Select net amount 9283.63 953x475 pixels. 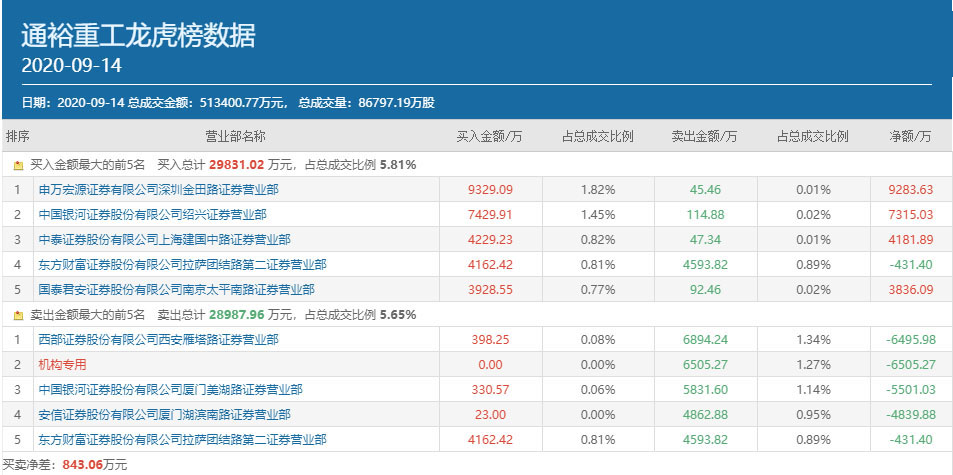(910, 190)
